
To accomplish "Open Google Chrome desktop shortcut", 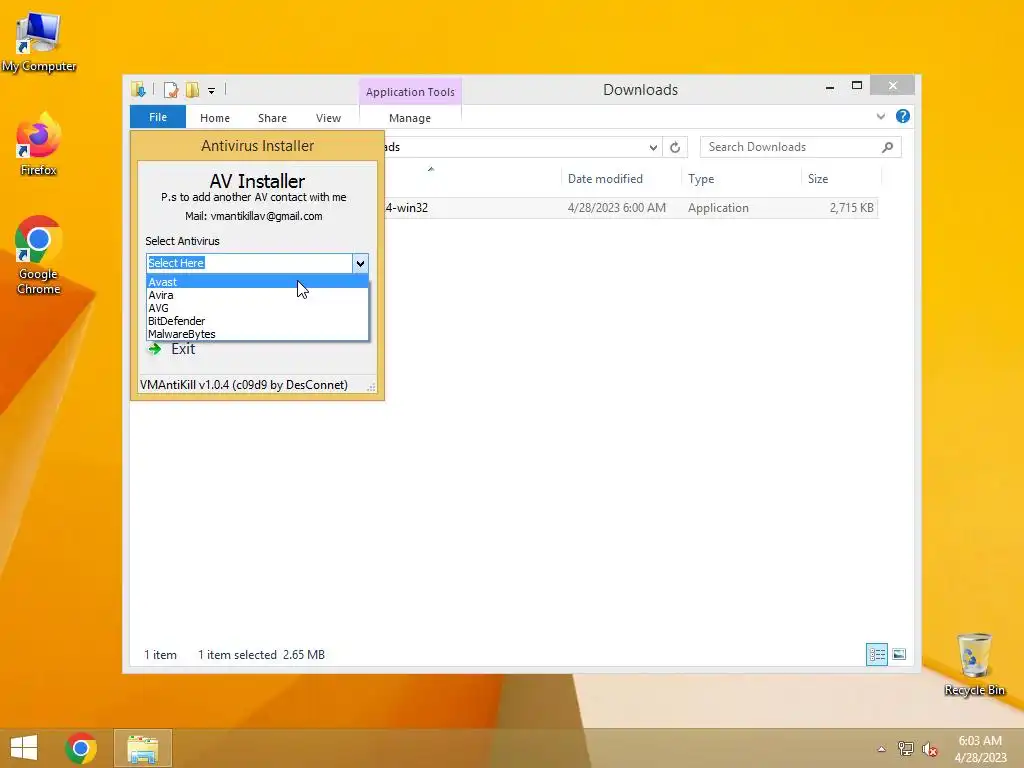I will tap(39, 255).
